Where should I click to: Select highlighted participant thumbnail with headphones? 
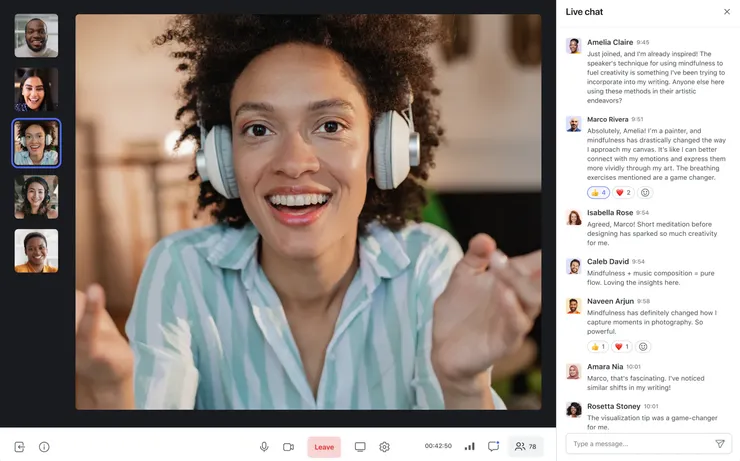point(36,143)
